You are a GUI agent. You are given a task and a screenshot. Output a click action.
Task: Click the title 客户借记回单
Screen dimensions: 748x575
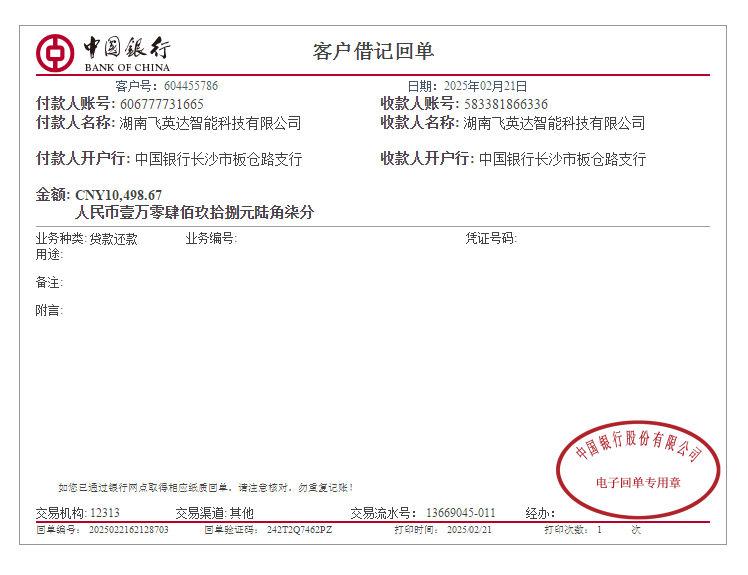[373, 52]
